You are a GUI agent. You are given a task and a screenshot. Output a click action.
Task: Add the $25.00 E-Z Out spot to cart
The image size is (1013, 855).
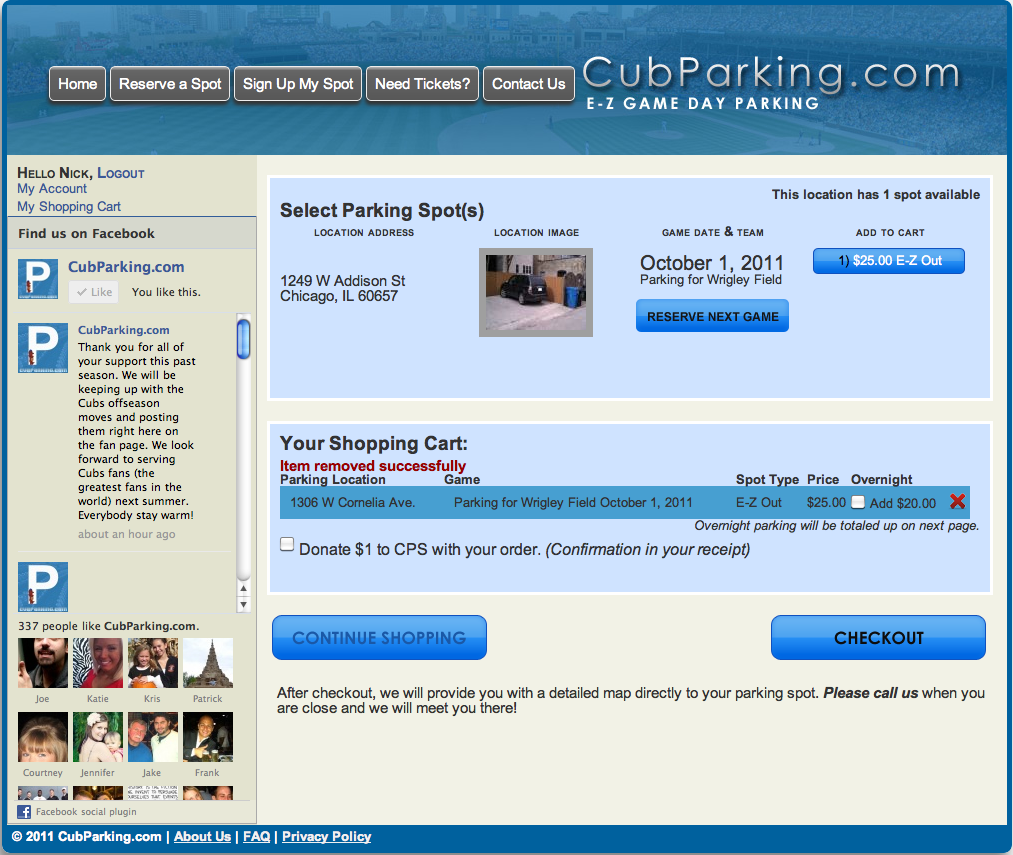pos(889,261)
